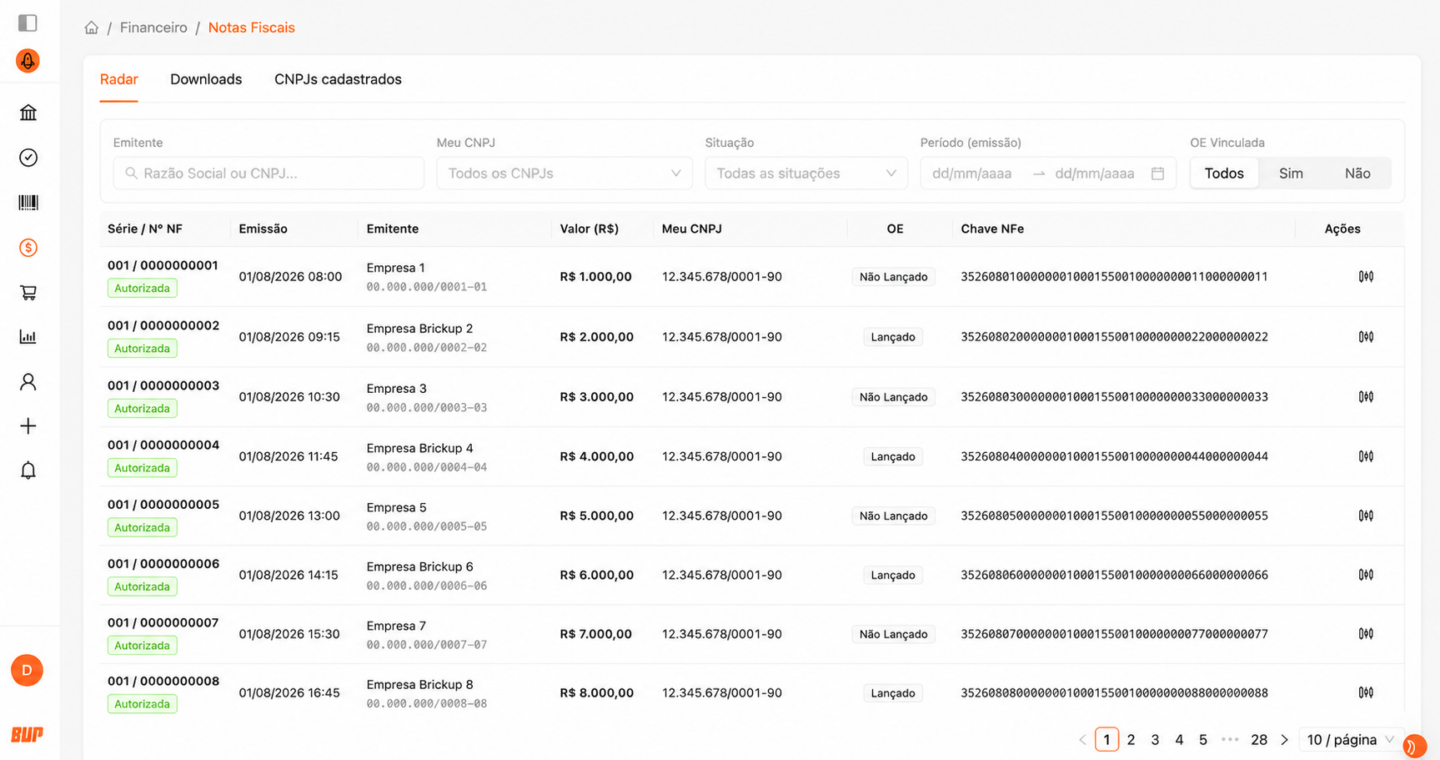Click the next page arrow
The height and width of the screenshot is (760, 1440).
pos(1285,740)
